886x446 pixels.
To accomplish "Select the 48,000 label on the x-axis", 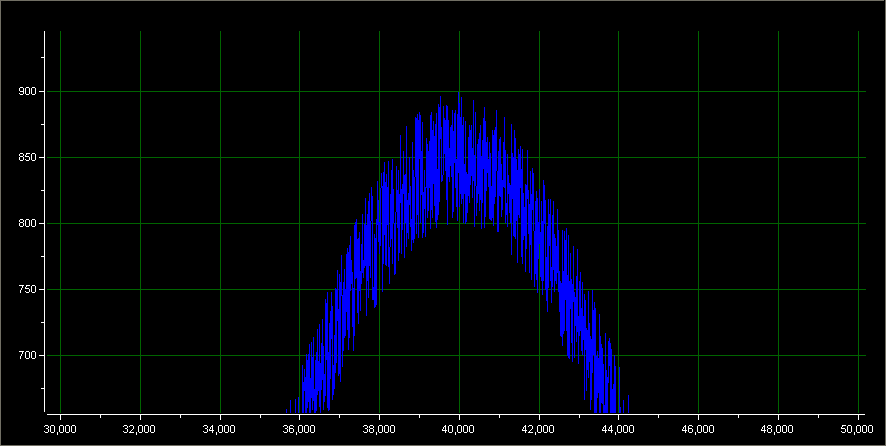I will tap(778, 429).
